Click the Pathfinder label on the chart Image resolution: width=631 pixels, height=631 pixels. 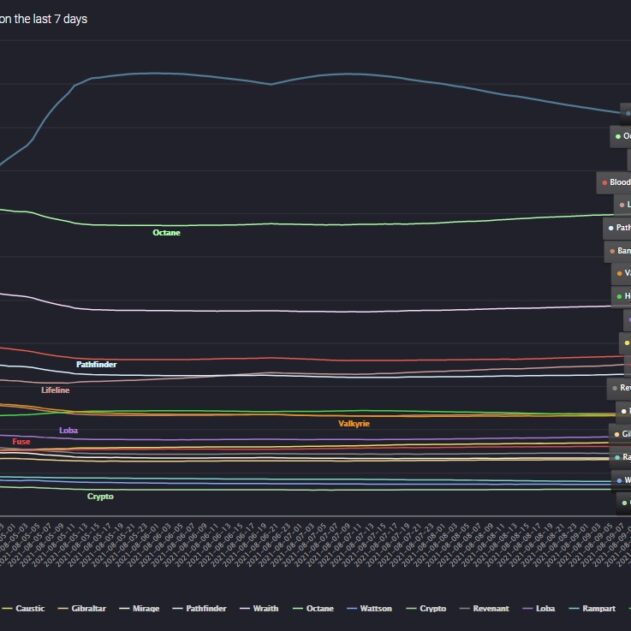97,364
